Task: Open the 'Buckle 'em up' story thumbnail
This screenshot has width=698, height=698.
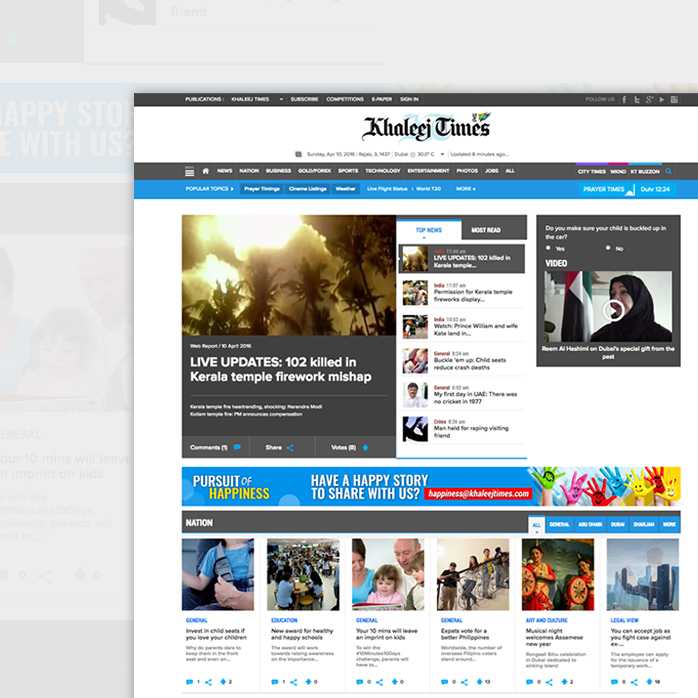Action: click(415, 361)
